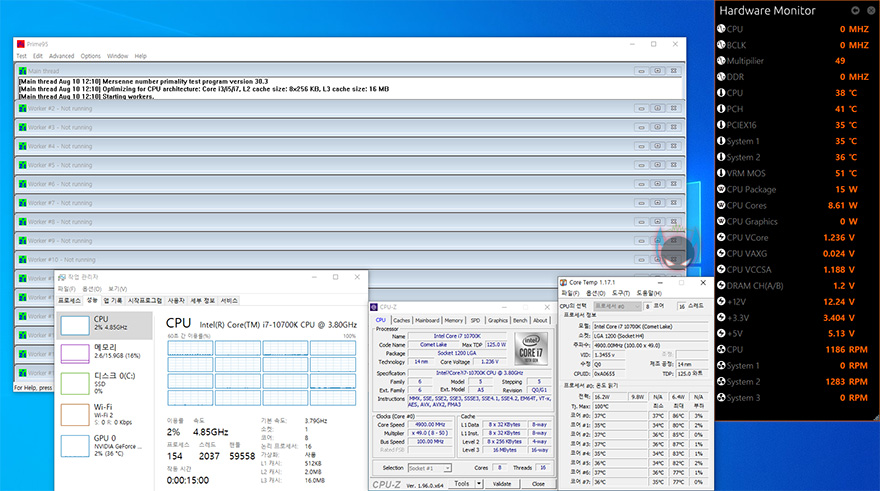Viewport: 880px width, 491px height.
Task: Switch to the Caches tab in CPU-Z
Action: click(401, 320)
